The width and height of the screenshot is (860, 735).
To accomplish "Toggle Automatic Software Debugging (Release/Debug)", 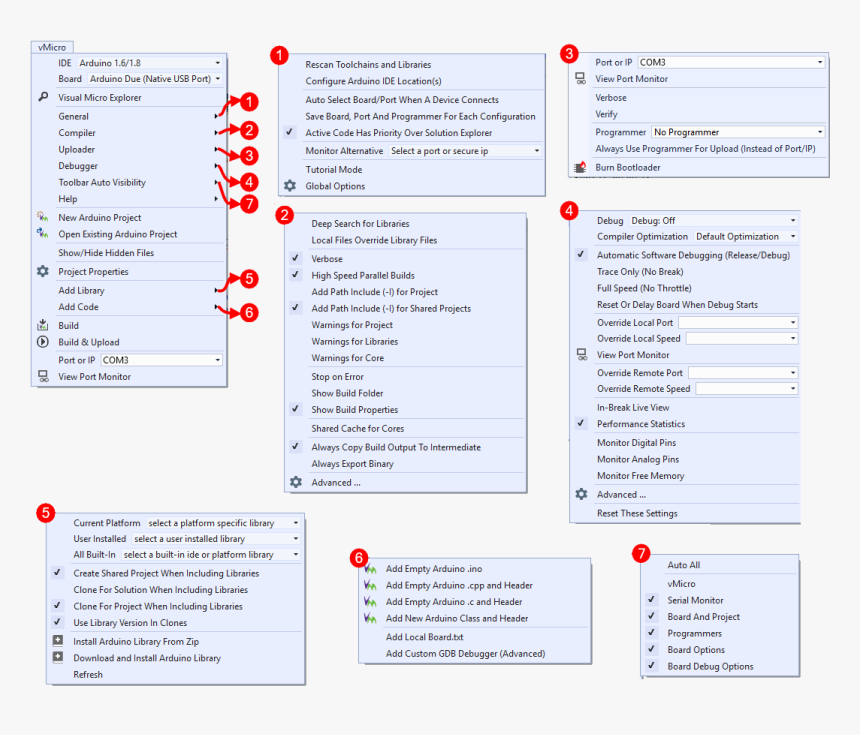I will pyautogui.click(x=581, y=255).
